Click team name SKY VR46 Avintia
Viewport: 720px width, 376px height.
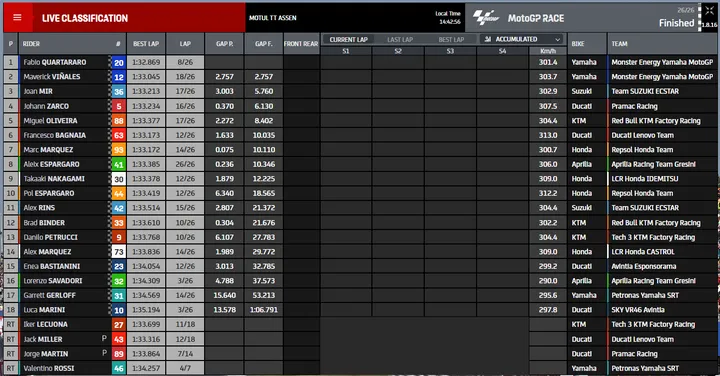click(x=638, y=310)
